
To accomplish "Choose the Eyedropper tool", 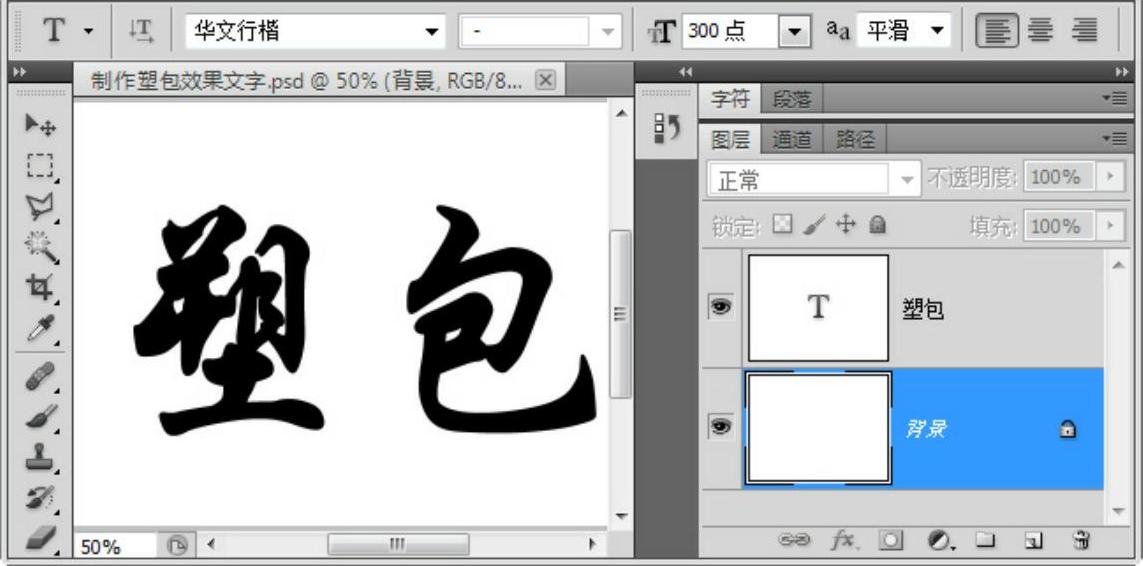I will [x=40, y=326].
